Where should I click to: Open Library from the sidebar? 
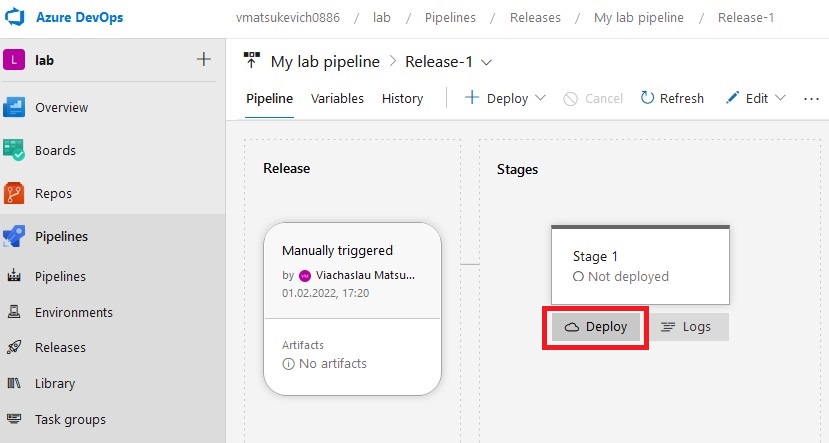point(54,384)
